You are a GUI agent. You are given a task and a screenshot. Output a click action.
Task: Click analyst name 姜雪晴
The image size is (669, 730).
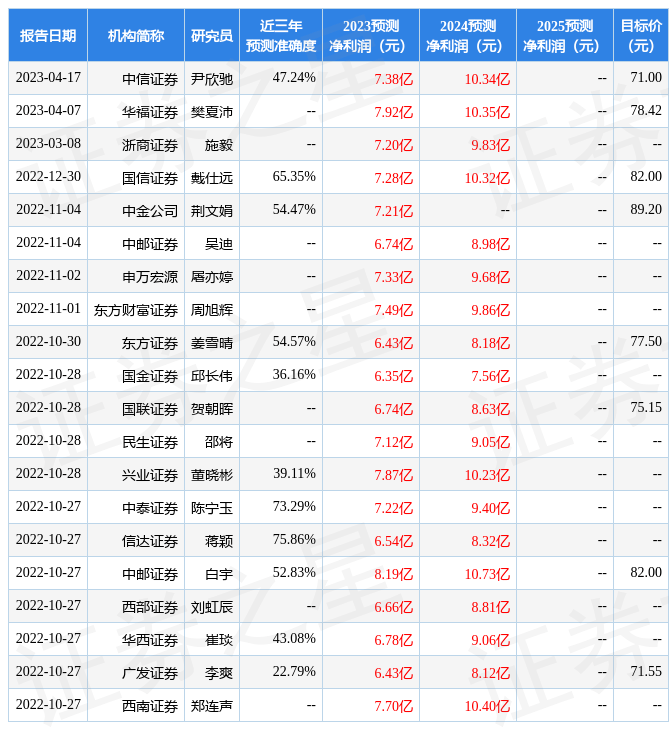pyautogui.click(x=212, y=343)
